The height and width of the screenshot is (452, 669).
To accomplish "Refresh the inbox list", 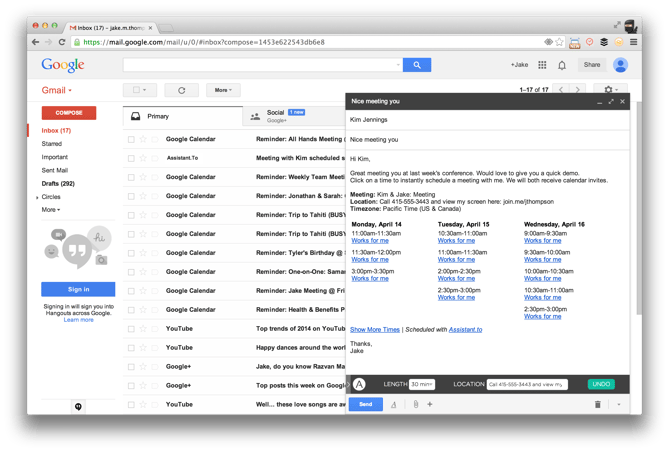I will pyautogui.click(x=181, y=90).
